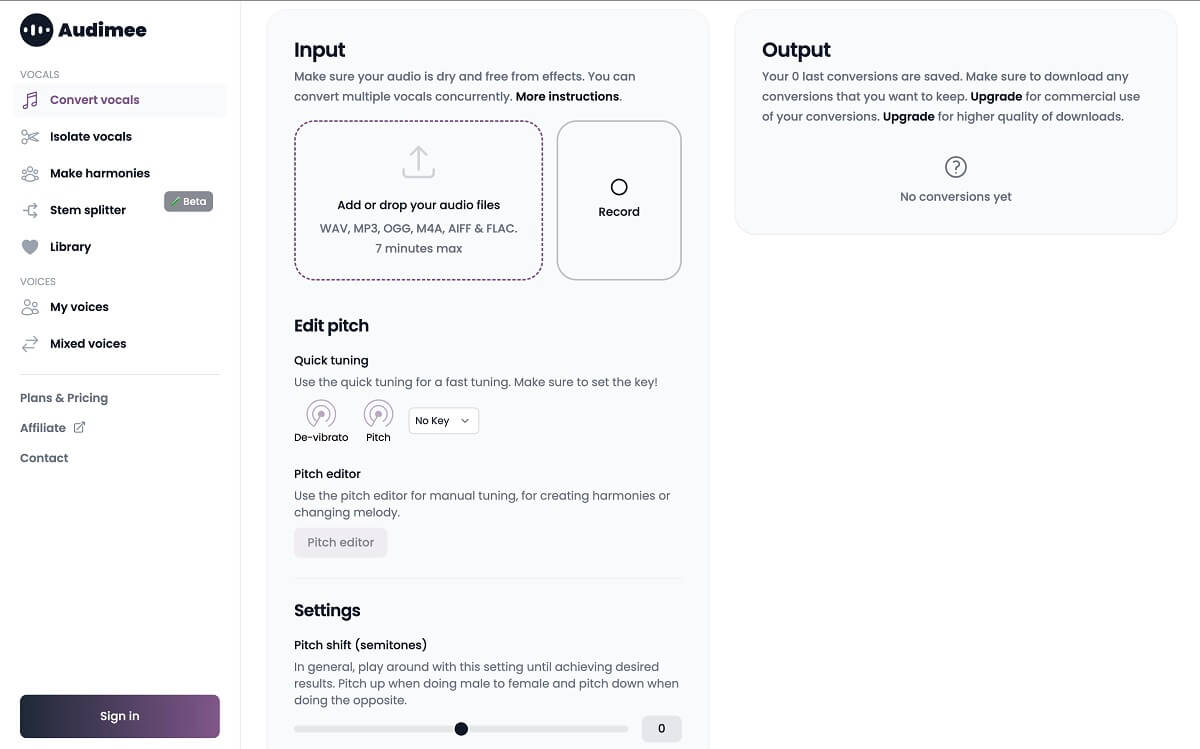
Task: Go to Mixed voices
Action: coord(88,344)
